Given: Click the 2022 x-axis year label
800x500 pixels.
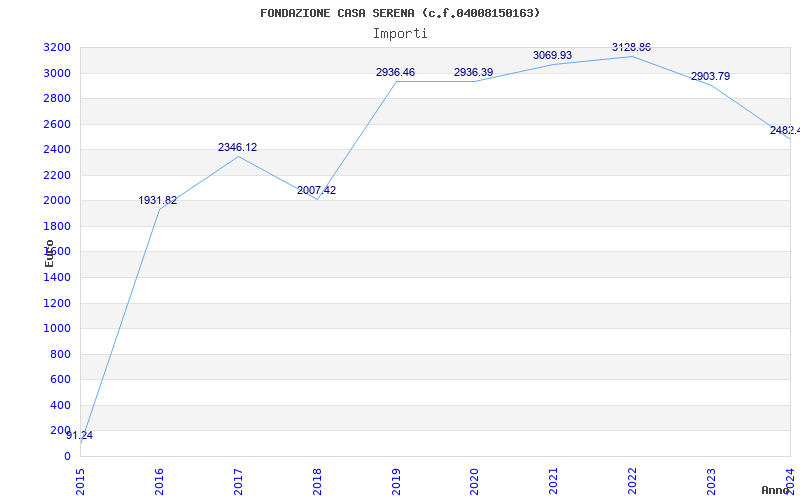Looking at the screenshot, I should pos(632,481).
